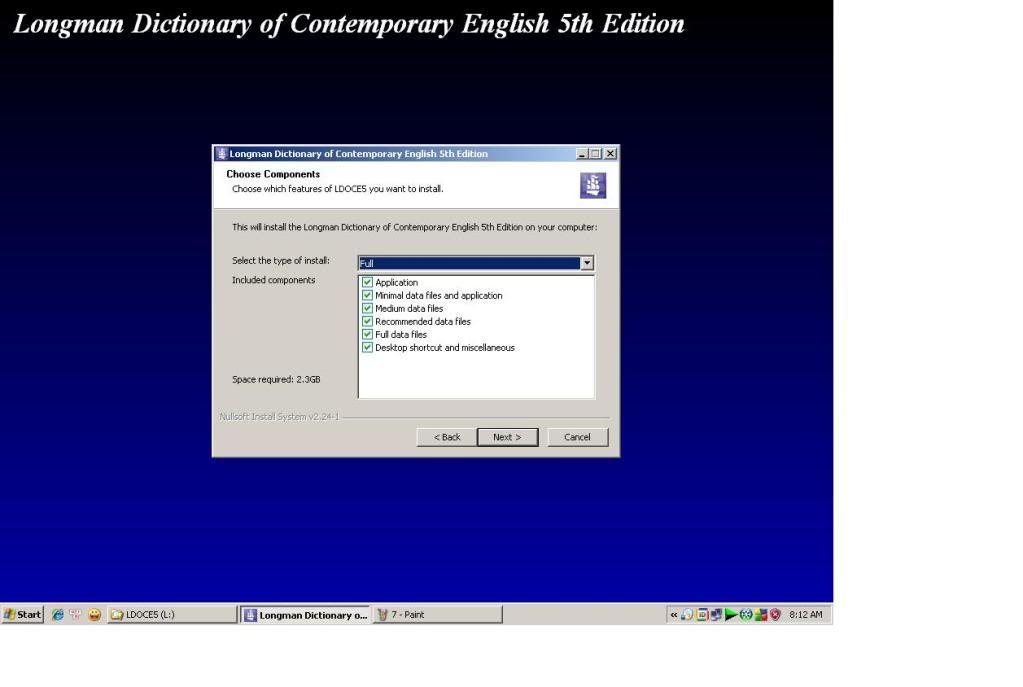Go back with the < Back button
Viewport: 1023px width, 687px height.
pyautogui.click(x=447, y=437)
